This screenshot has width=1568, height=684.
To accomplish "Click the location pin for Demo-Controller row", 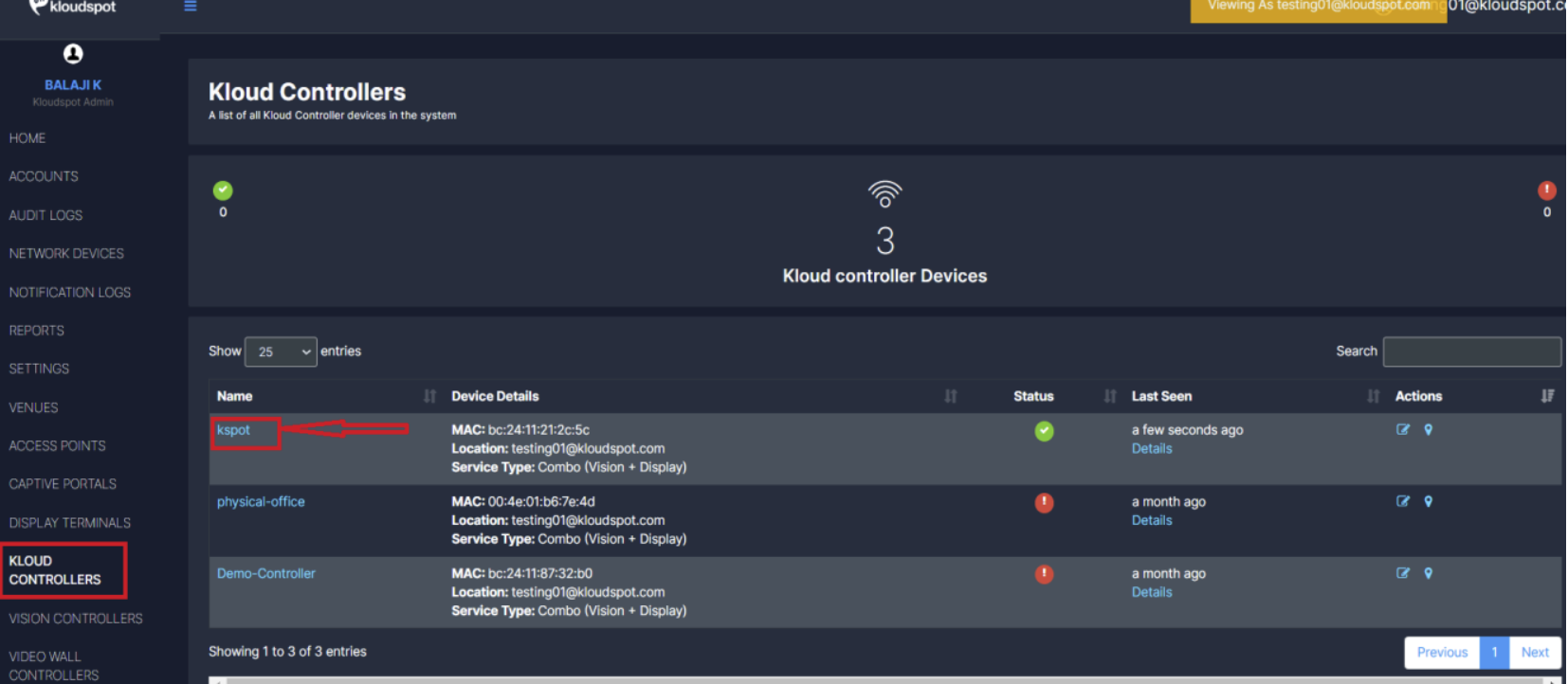I will (1428, 574).
